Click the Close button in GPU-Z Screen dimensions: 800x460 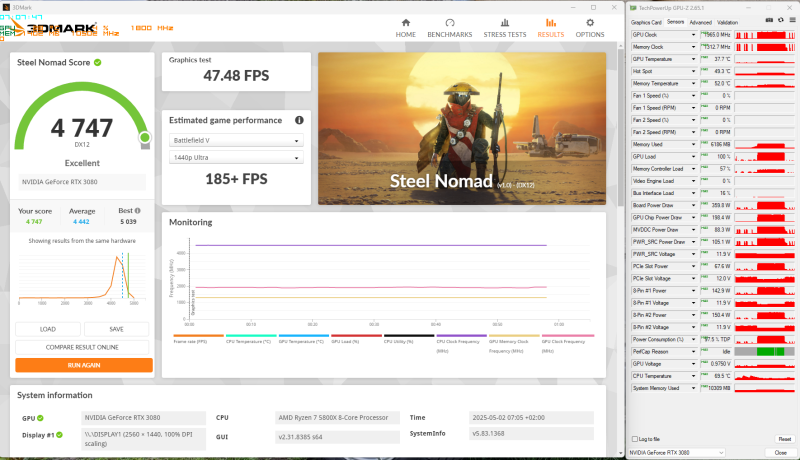[x=780, y=452]
